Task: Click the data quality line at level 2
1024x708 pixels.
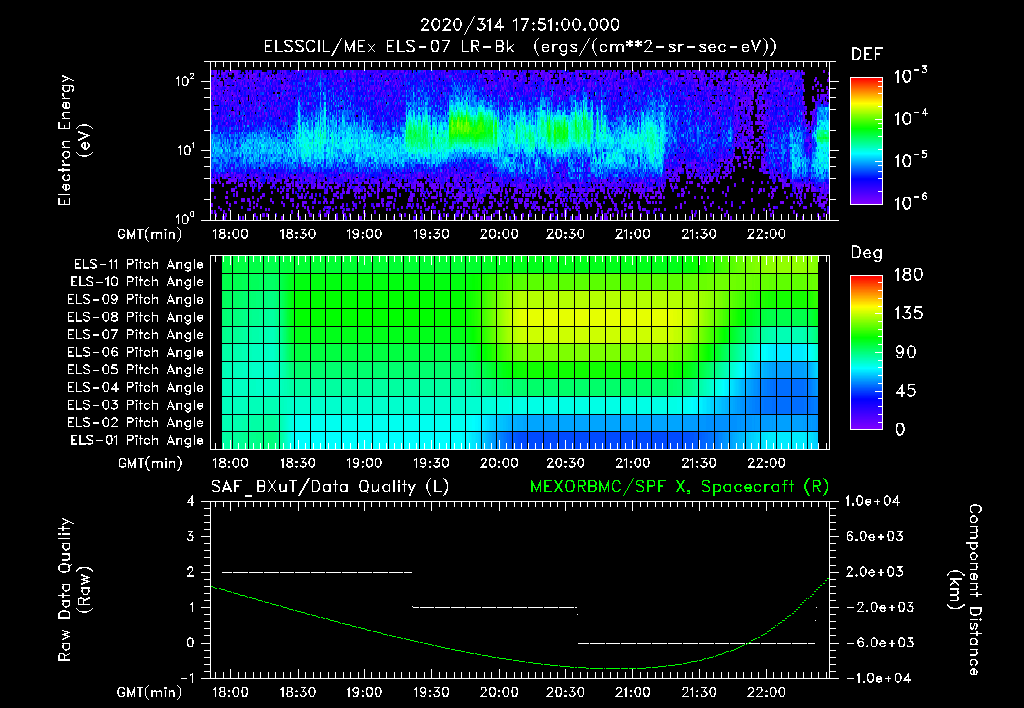Action: pos(317,572)
